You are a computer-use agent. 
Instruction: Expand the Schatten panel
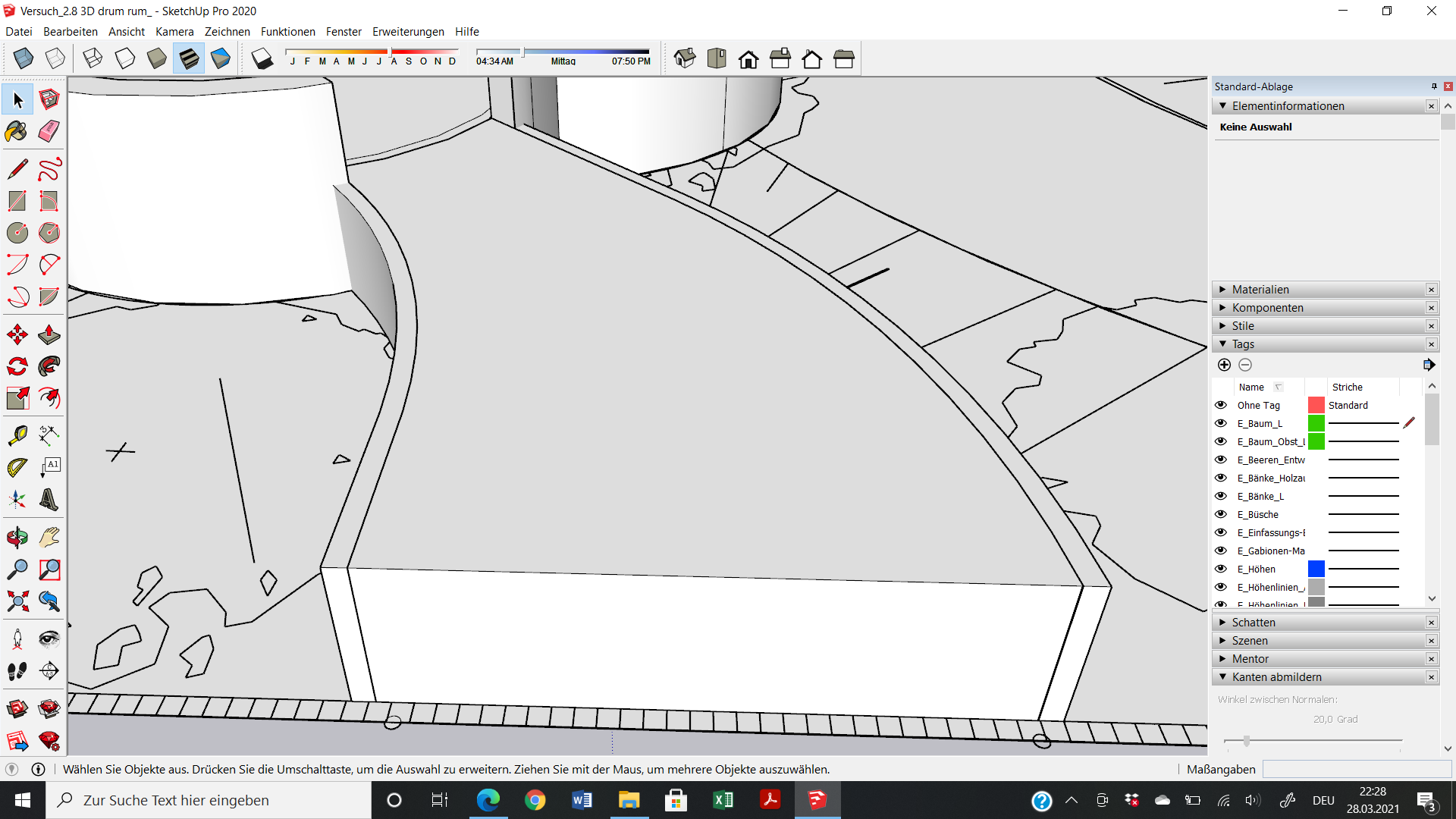coord(1254,623)
